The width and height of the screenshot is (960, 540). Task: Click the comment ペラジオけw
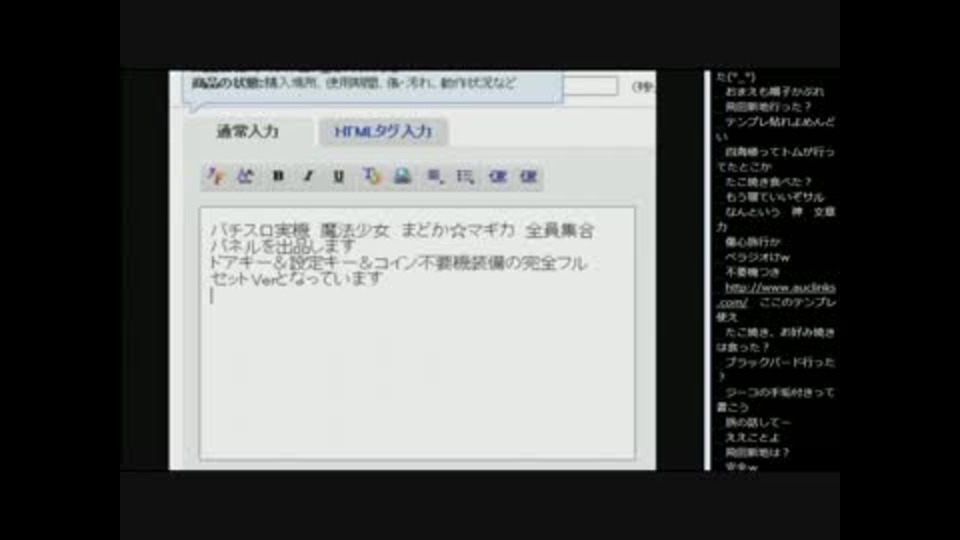pyautogui.click(x=757, y=257)
